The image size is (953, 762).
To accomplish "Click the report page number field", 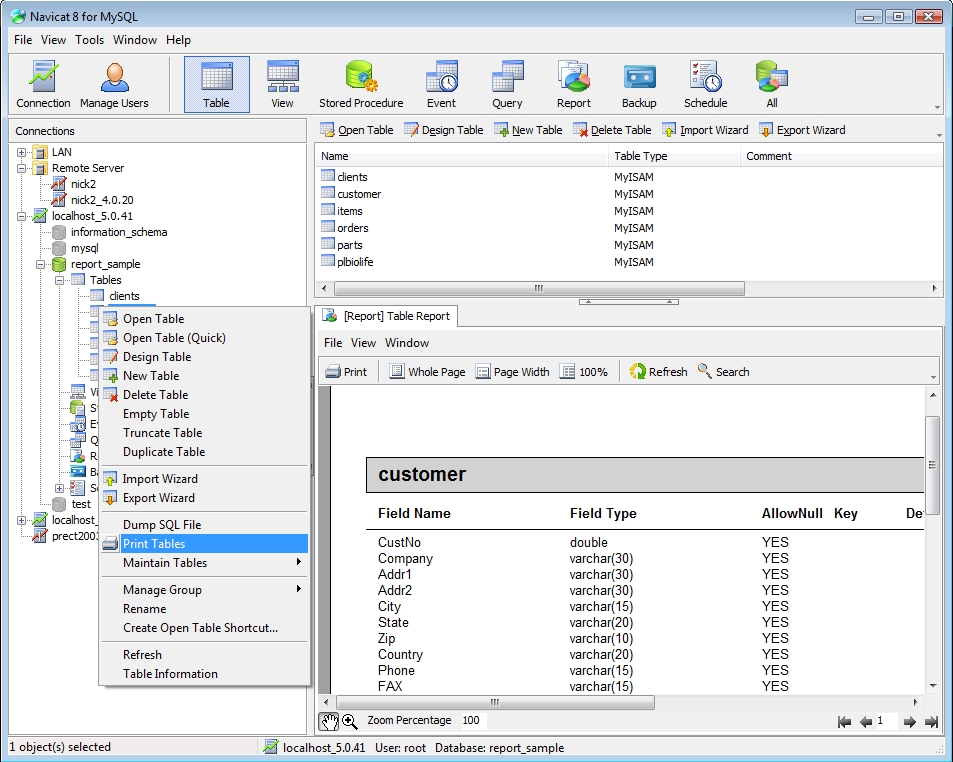I will click(886, 721).
